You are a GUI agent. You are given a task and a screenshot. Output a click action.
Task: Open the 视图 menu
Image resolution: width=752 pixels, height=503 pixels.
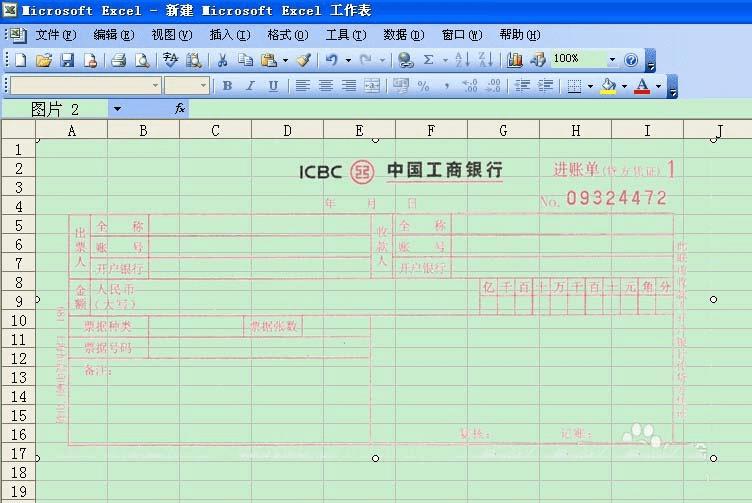point(172,35)
